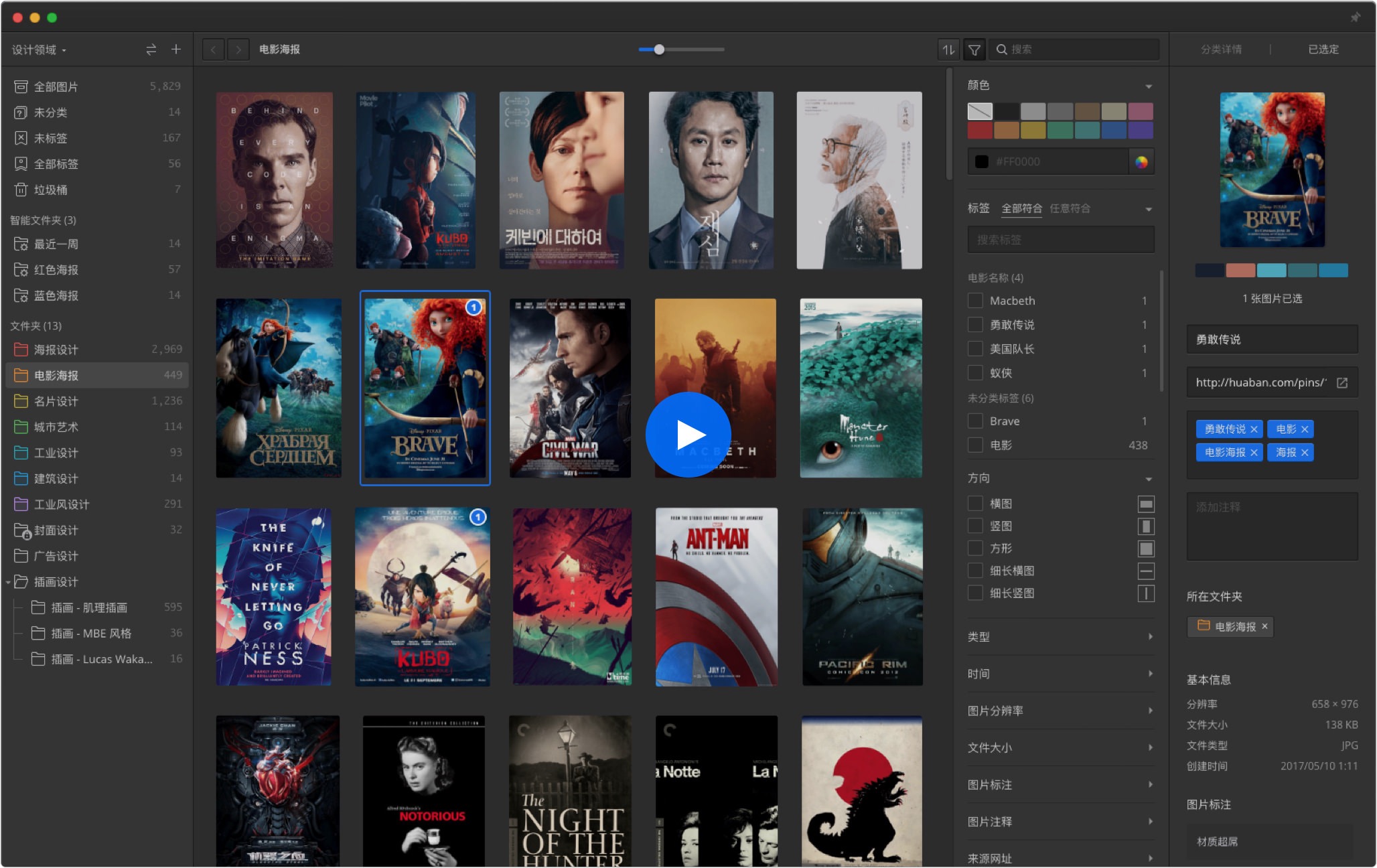Viewport: 1377px width, 868px height.
Task: Open the source URL external link icon
Action: (1342, 382)
